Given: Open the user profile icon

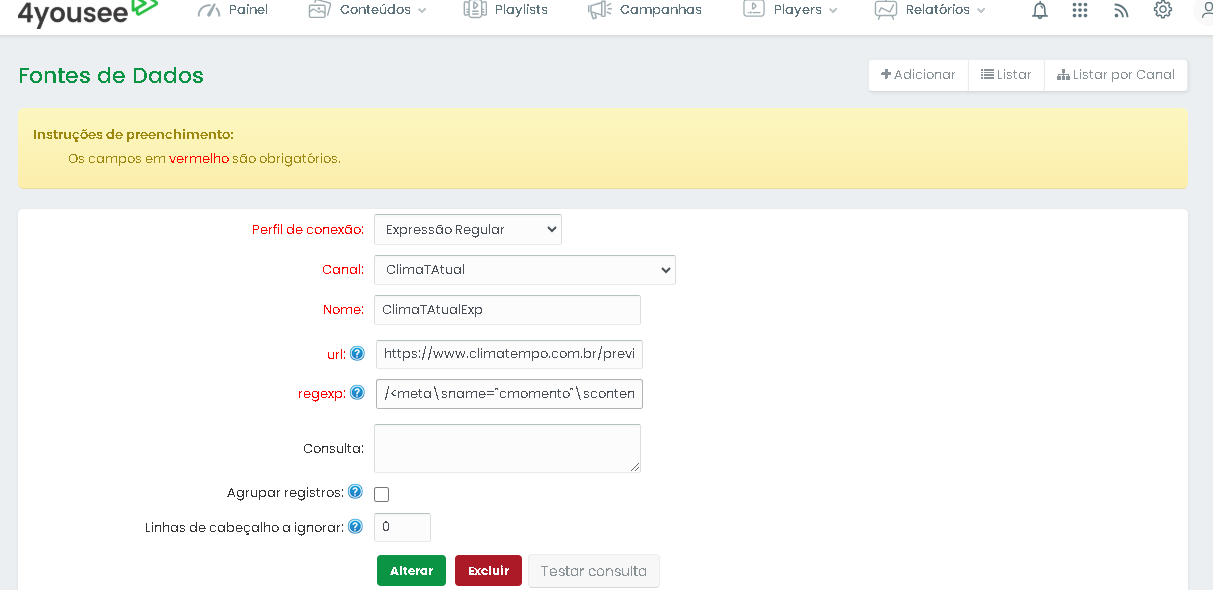Looking at the screenshot, I should point(1205,10).
